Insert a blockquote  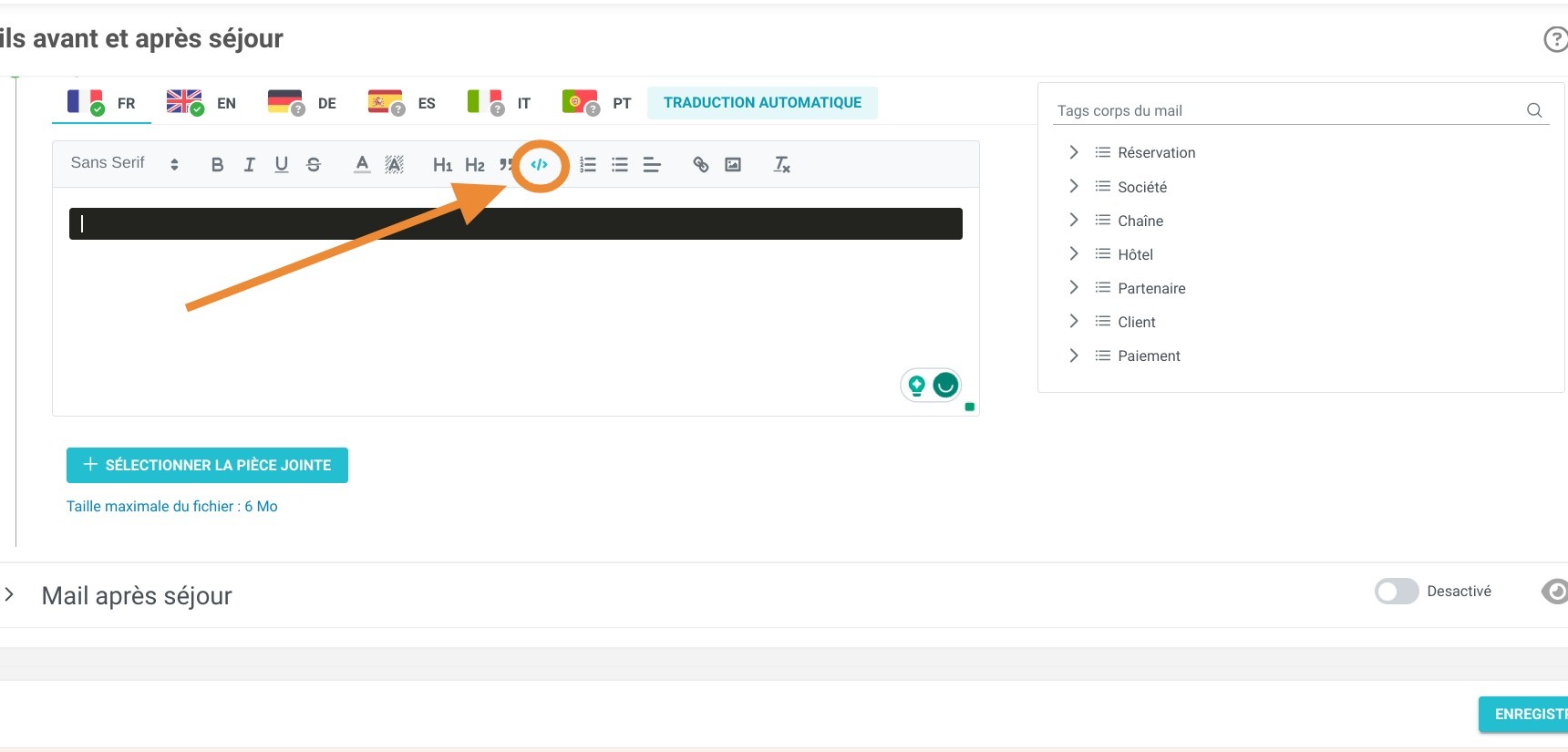[x=505, y=165]
